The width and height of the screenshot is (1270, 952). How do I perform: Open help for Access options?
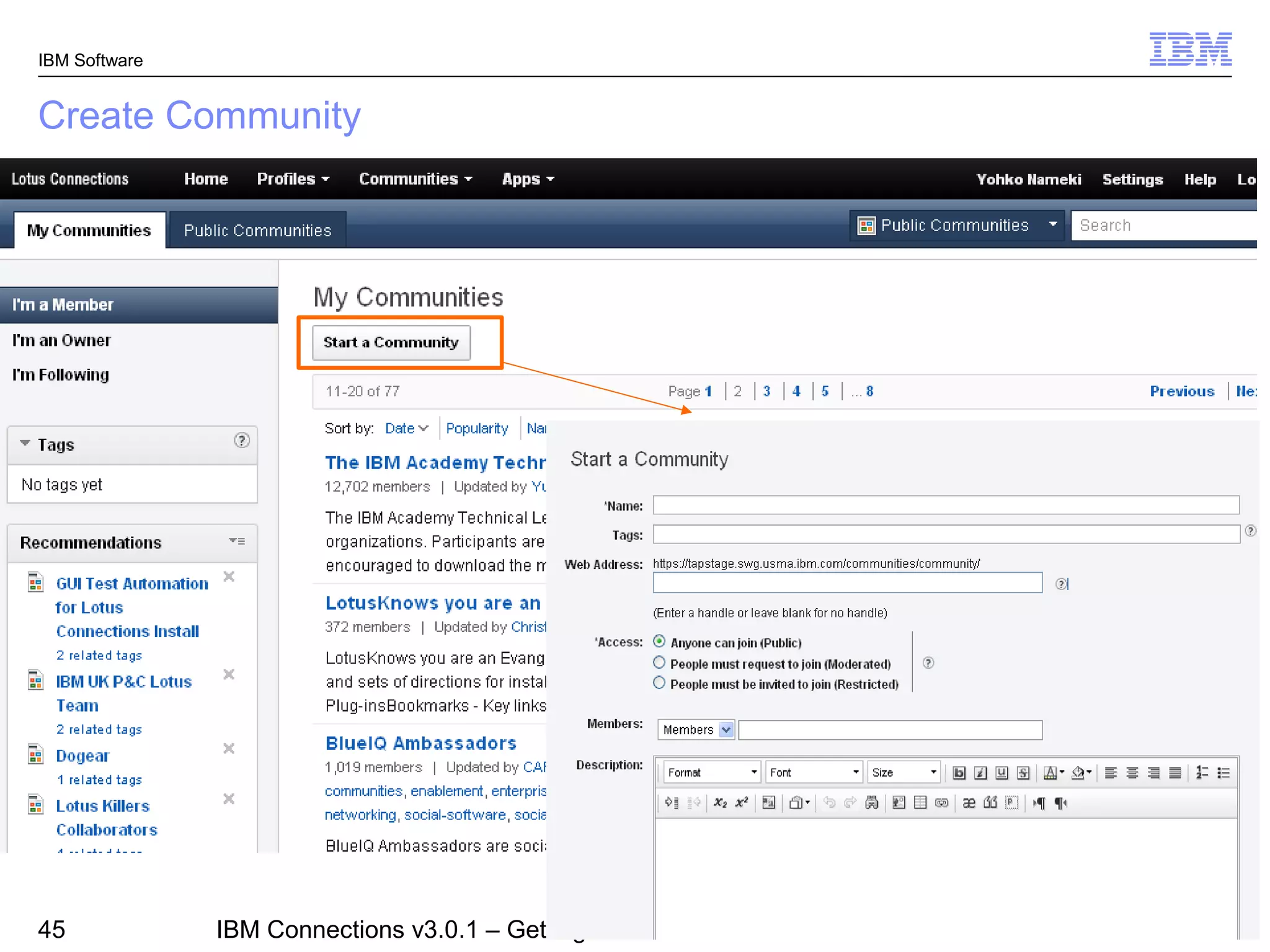coord(928,663)
